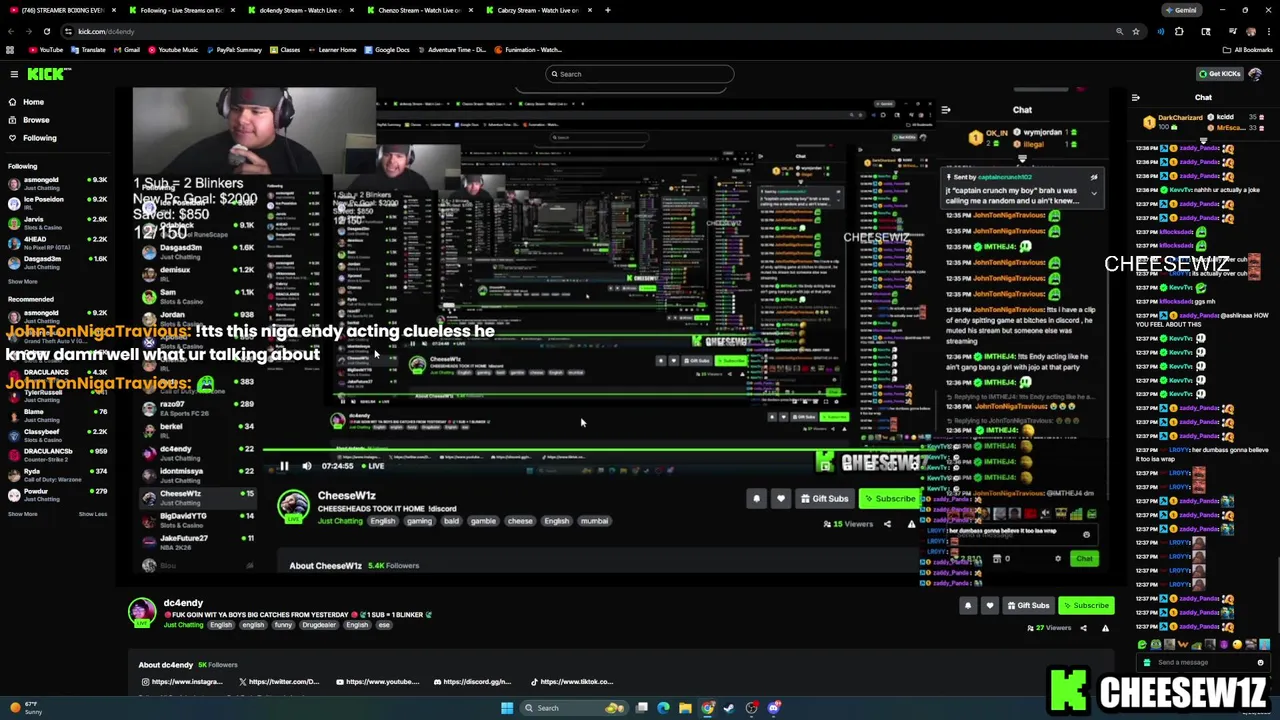Open Google Docs bookmark
1280x720 pixels.
pos(387,49)
